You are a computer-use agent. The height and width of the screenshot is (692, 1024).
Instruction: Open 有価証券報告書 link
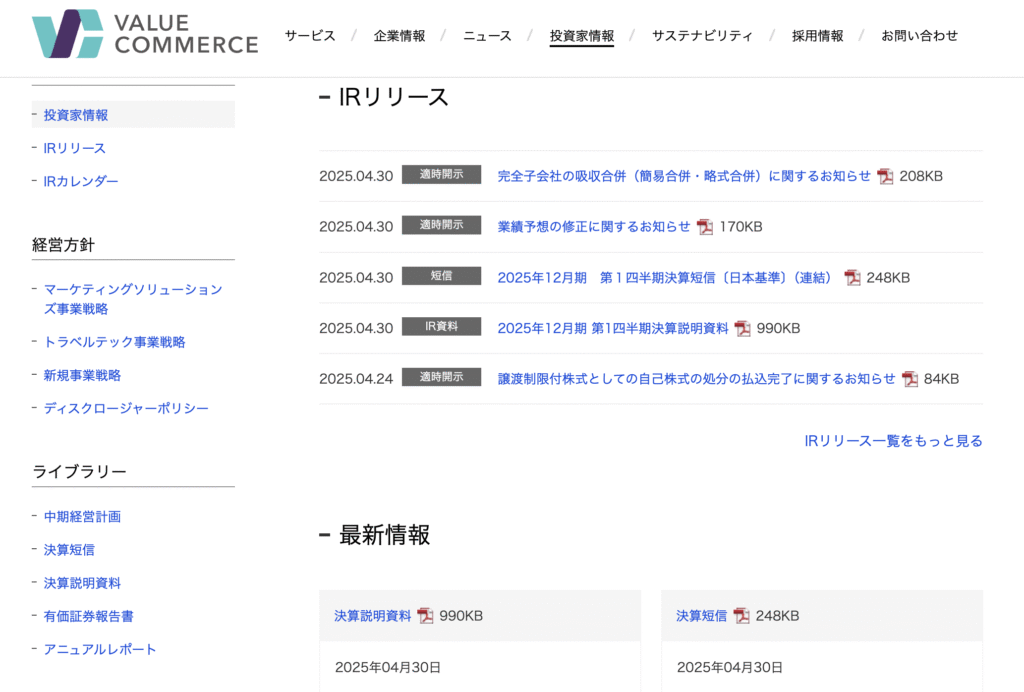click(x=89, y=616)
